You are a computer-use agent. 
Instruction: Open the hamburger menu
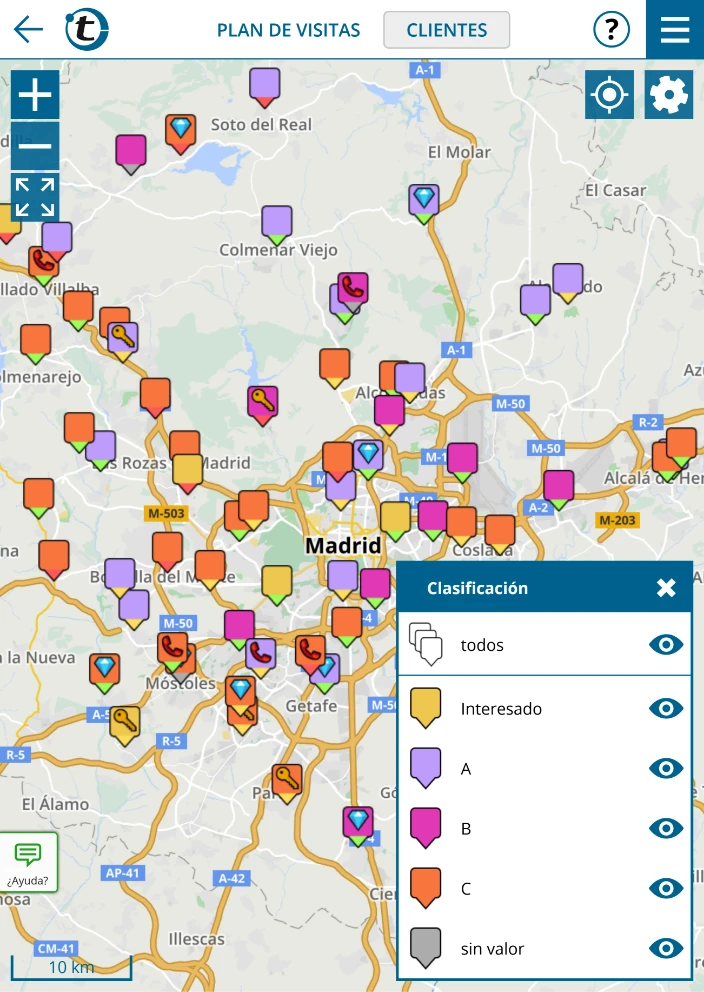point(675,30)
